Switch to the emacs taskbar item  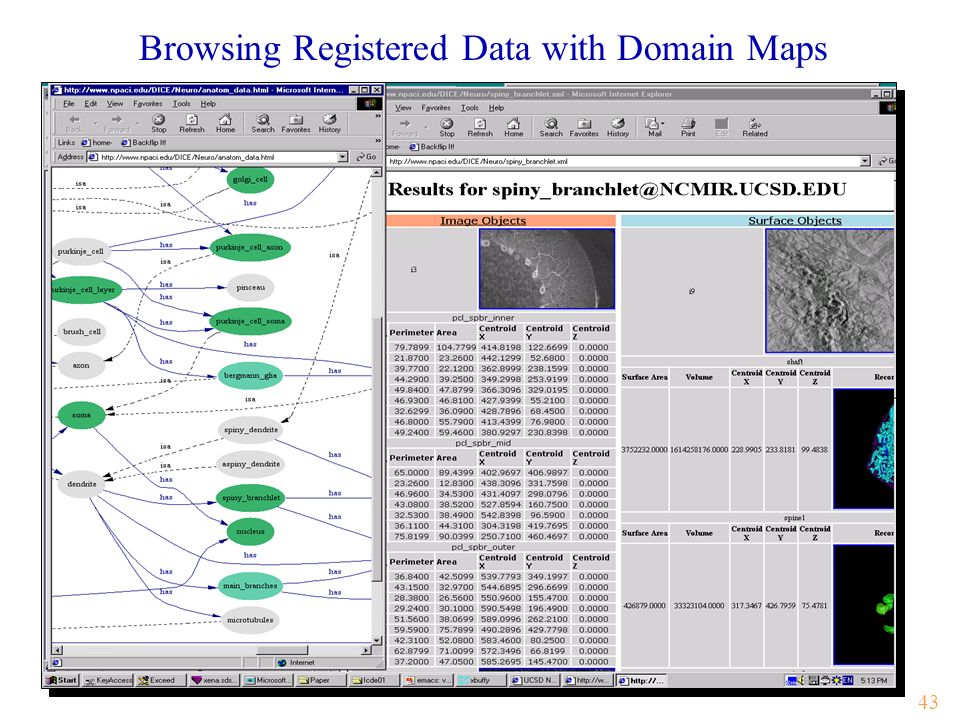click(428, 680)
